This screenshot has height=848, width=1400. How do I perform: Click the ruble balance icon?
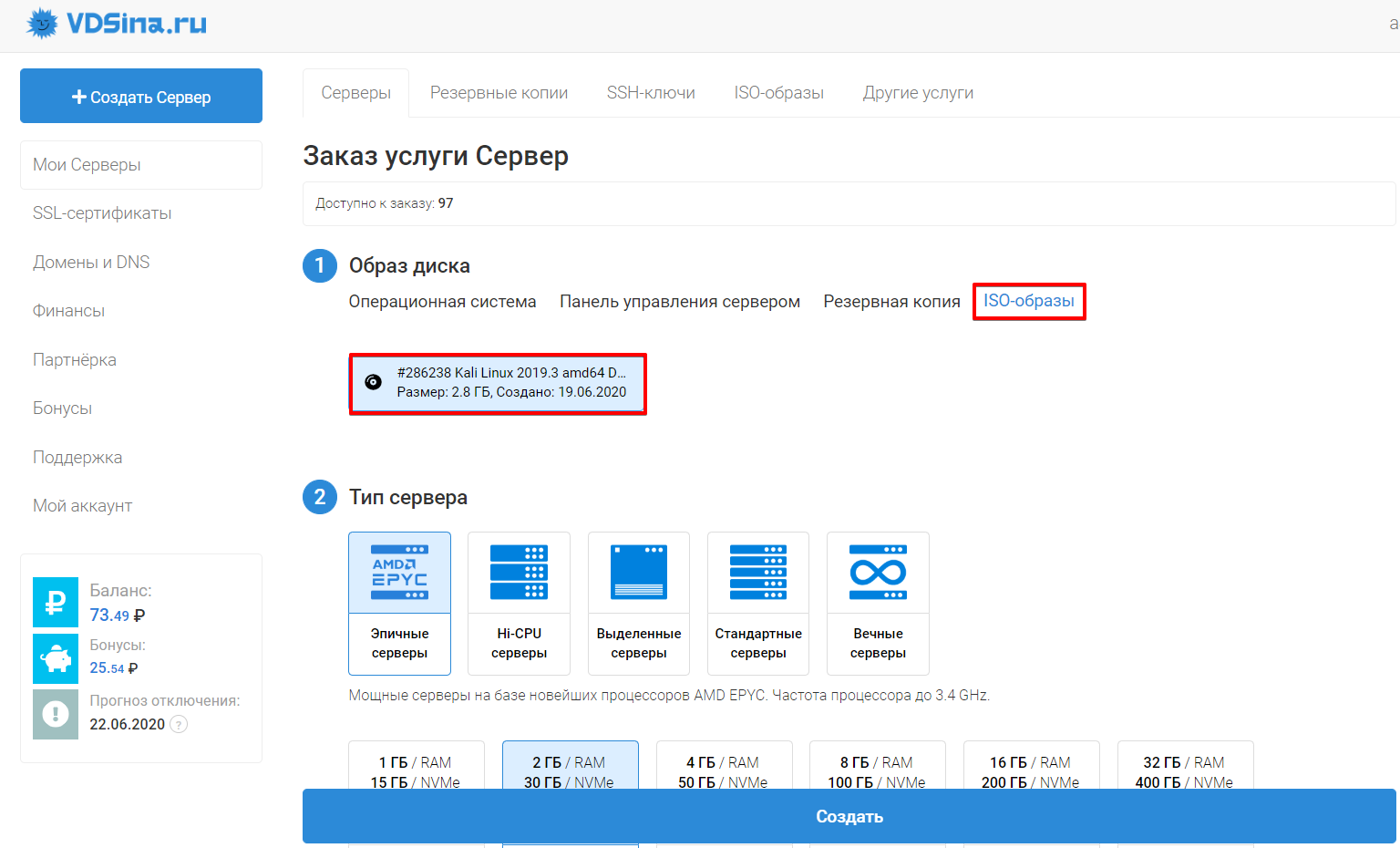[x=56, y=602]
